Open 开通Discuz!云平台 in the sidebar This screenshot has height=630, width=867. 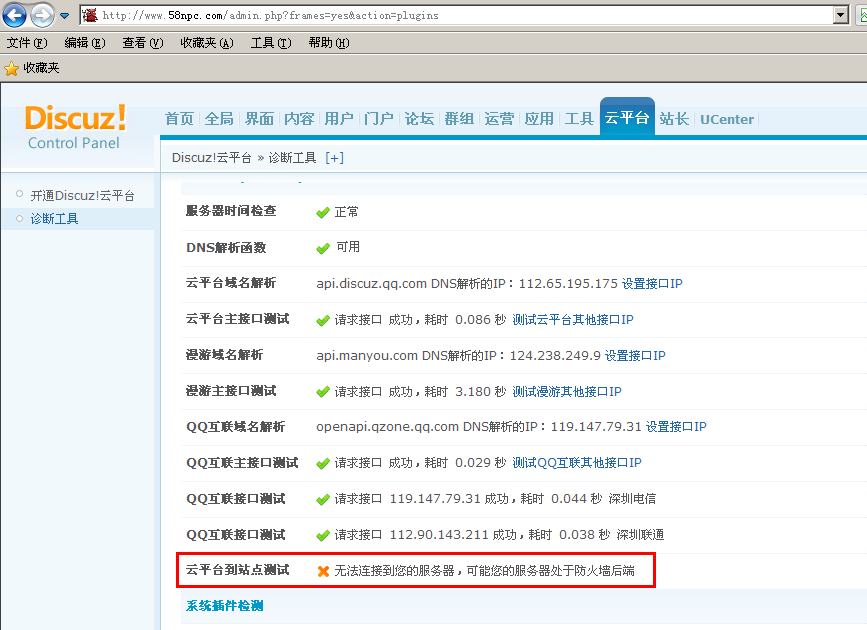tap(82, 196)
